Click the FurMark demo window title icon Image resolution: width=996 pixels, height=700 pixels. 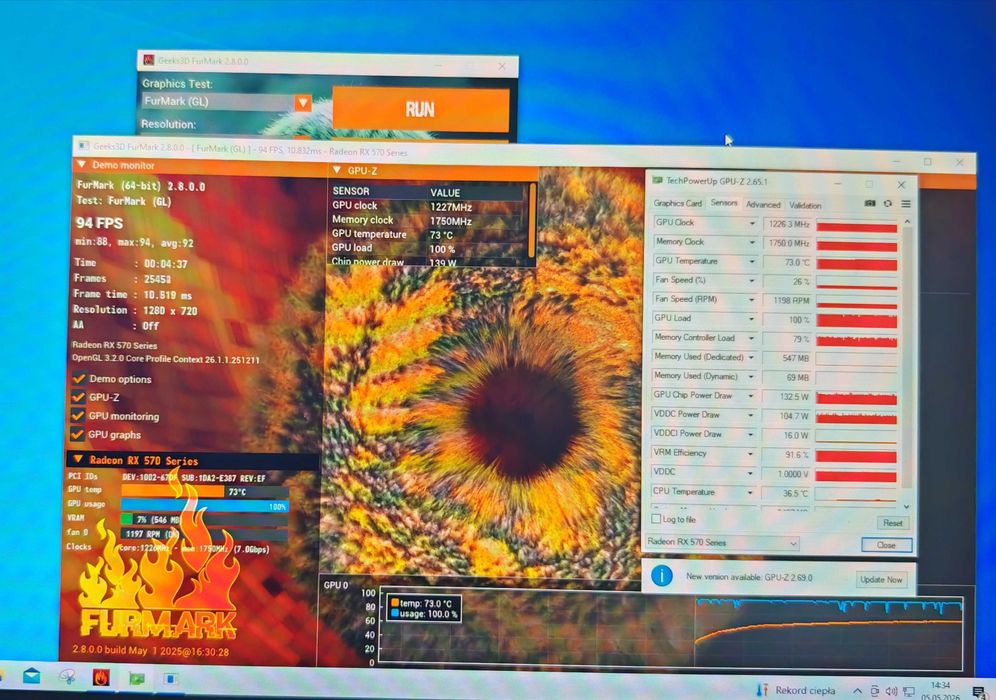coord(83,145)
